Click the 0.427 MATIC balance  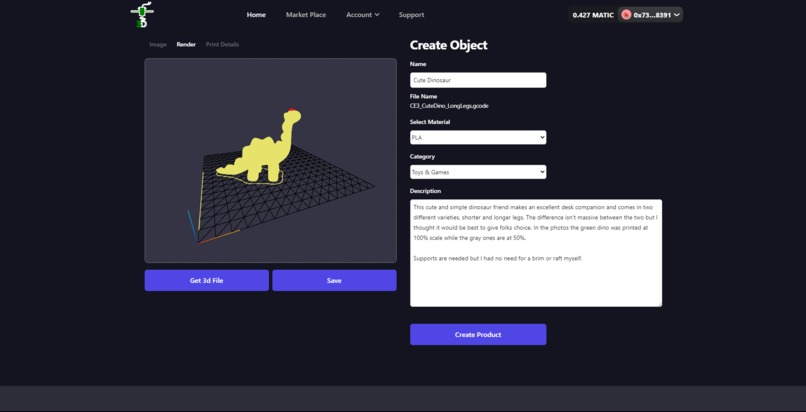(x=593, y=15)
